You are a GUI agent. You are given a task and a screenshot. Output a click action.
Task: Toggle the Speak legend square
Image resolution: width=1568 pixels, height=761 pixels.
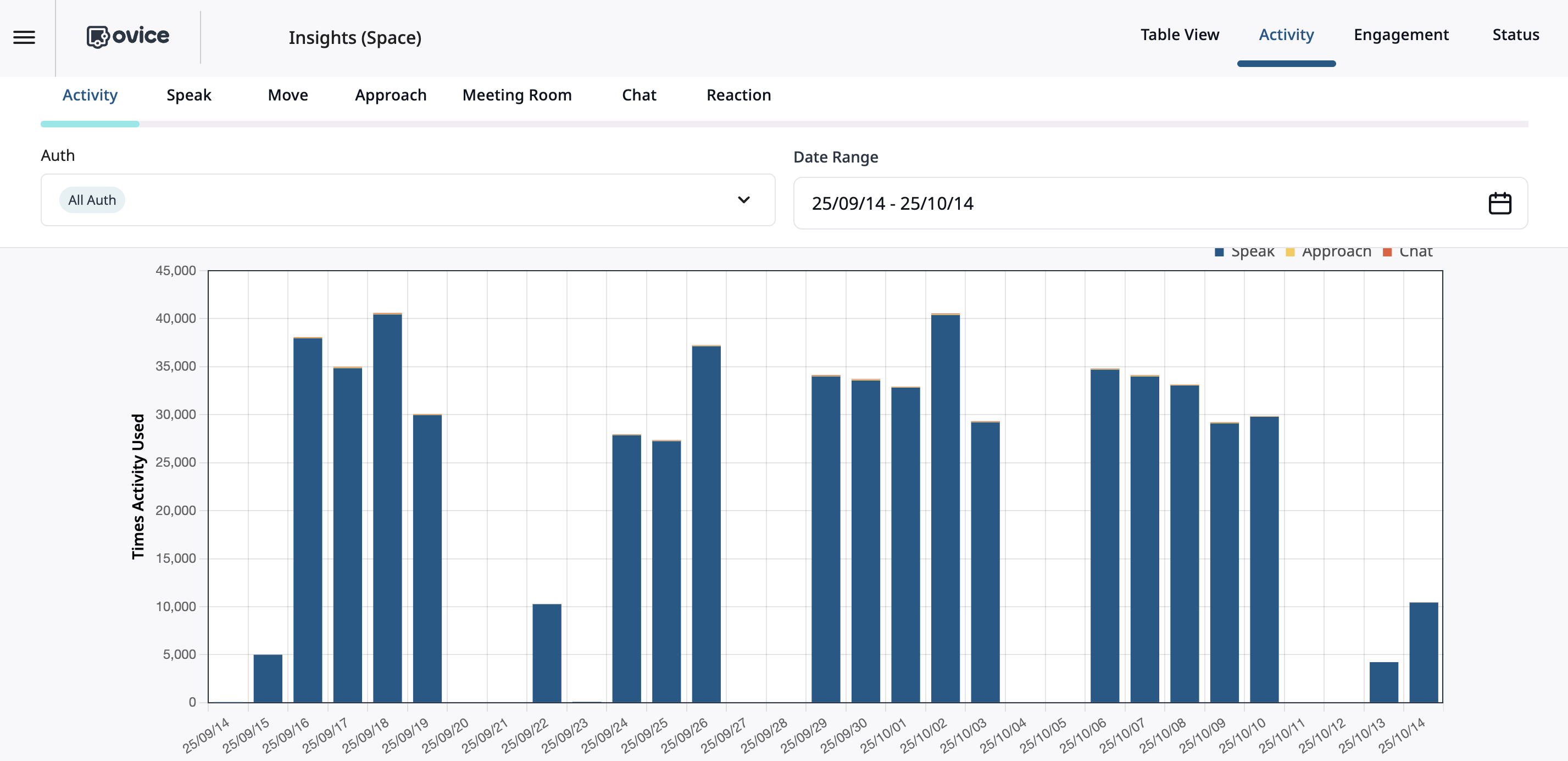click(x=1219, y=252)
